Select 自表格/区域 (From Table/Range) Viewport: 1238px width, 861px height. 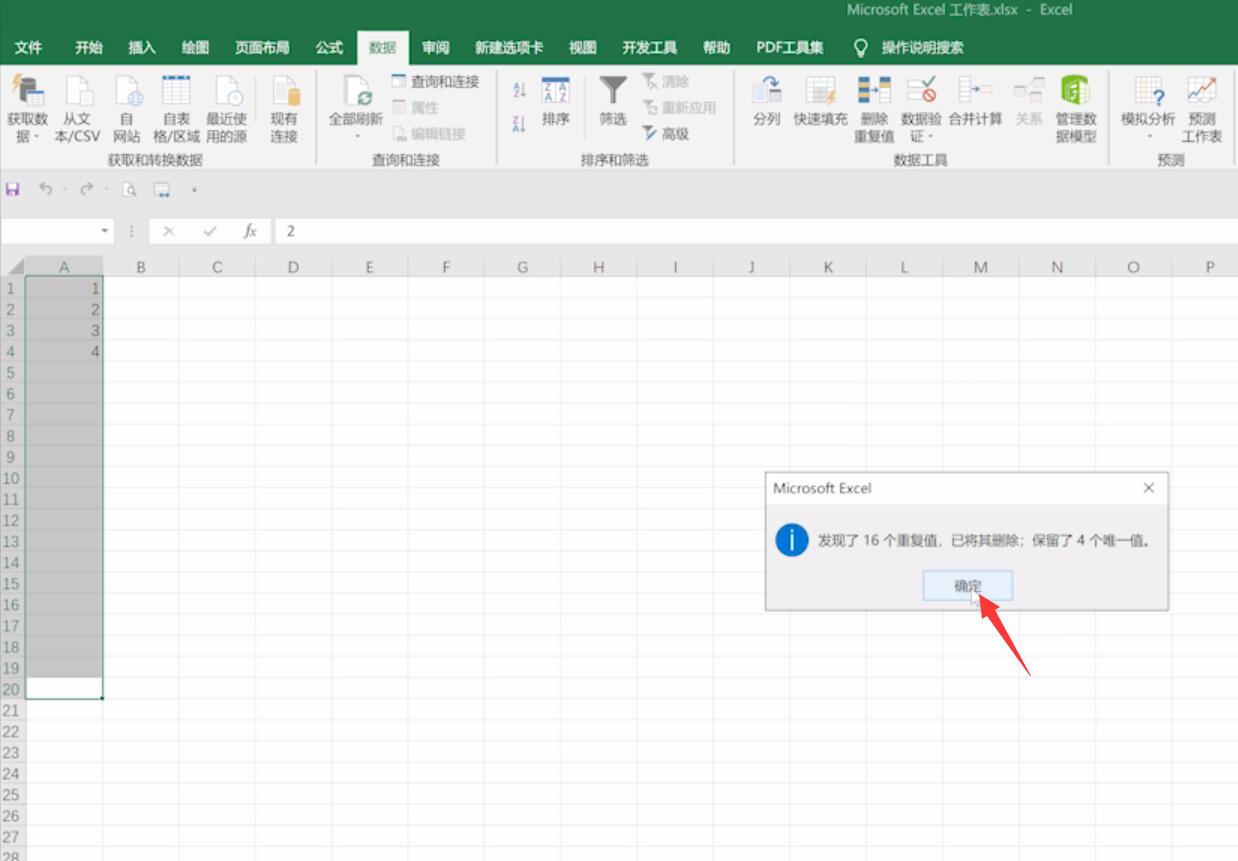176,109
